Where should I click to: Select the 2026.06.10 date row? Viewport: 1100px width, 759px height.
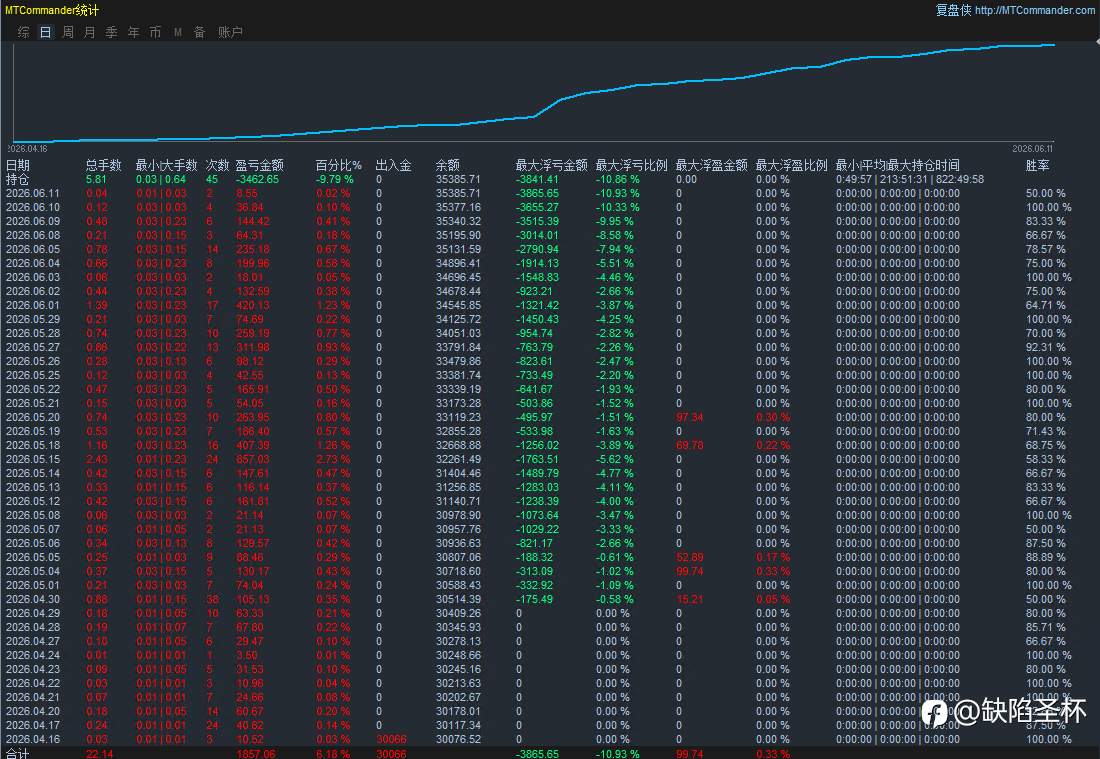click(33, 208)
